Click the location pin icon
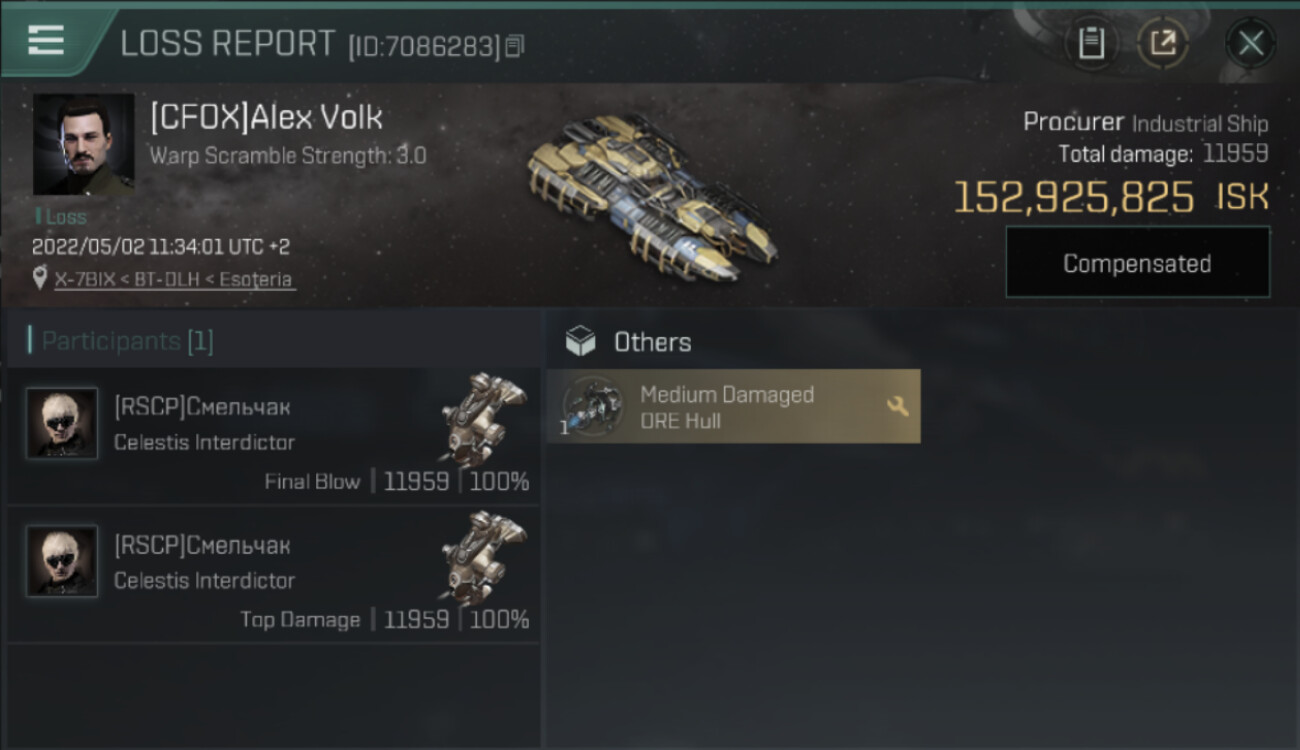Image resolution: width=1300 pixels, height=750 pixels. click(40, 278)
